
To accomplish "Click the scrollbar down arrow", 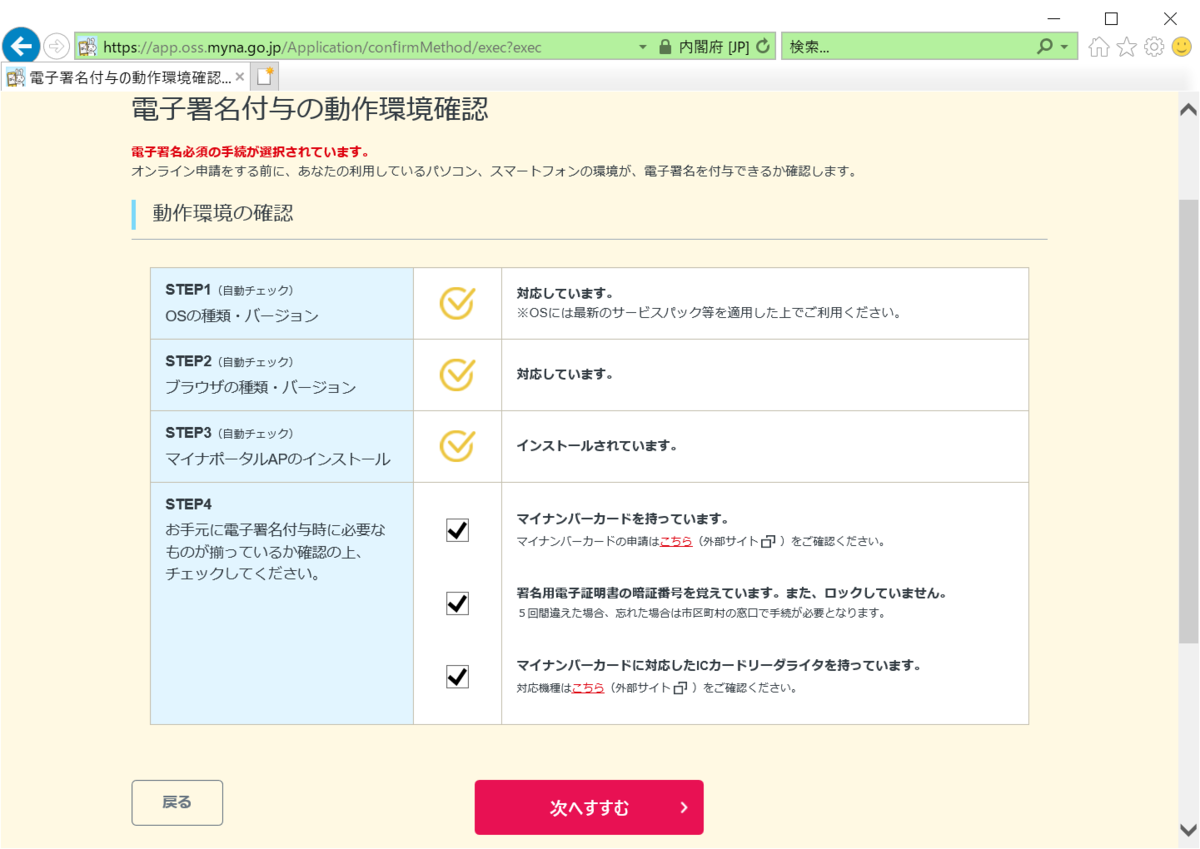I will [x=1188, y=830].
